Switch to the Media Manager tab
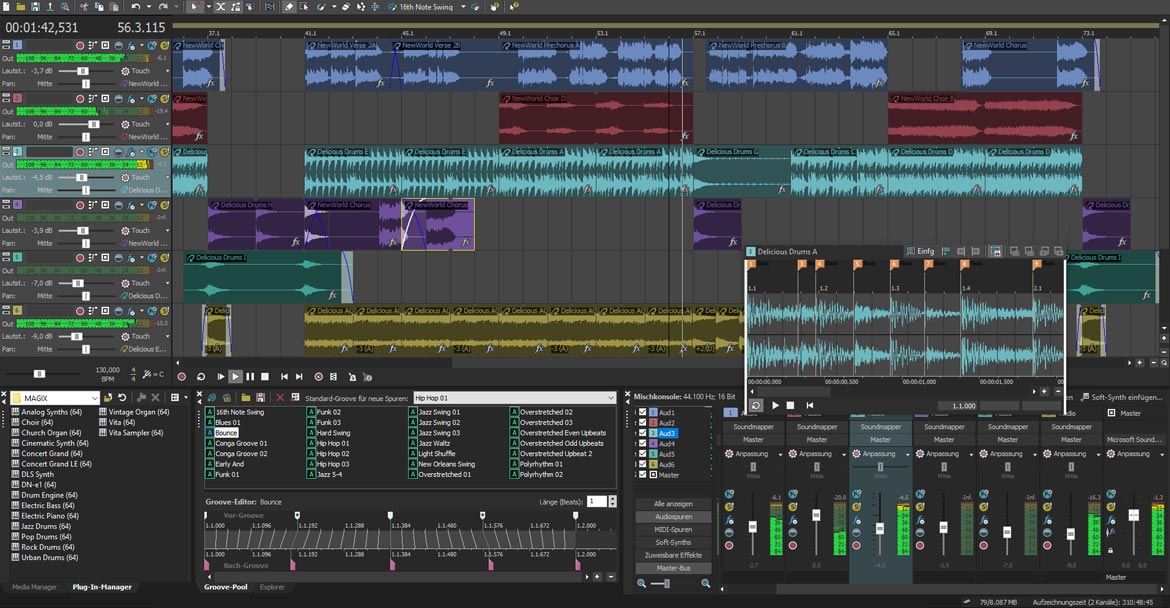The height and width of the screenshot is (608, 1170). pos(34,587)
